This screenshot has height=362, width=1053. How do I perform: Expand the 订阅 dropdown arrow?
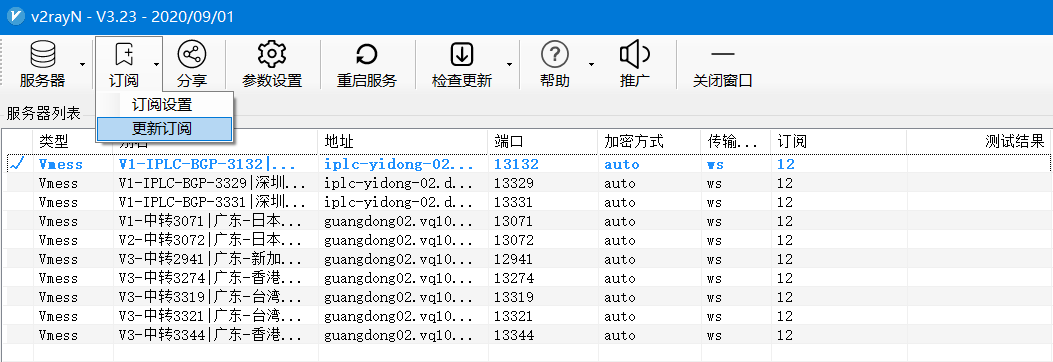(x=156, y=64)
